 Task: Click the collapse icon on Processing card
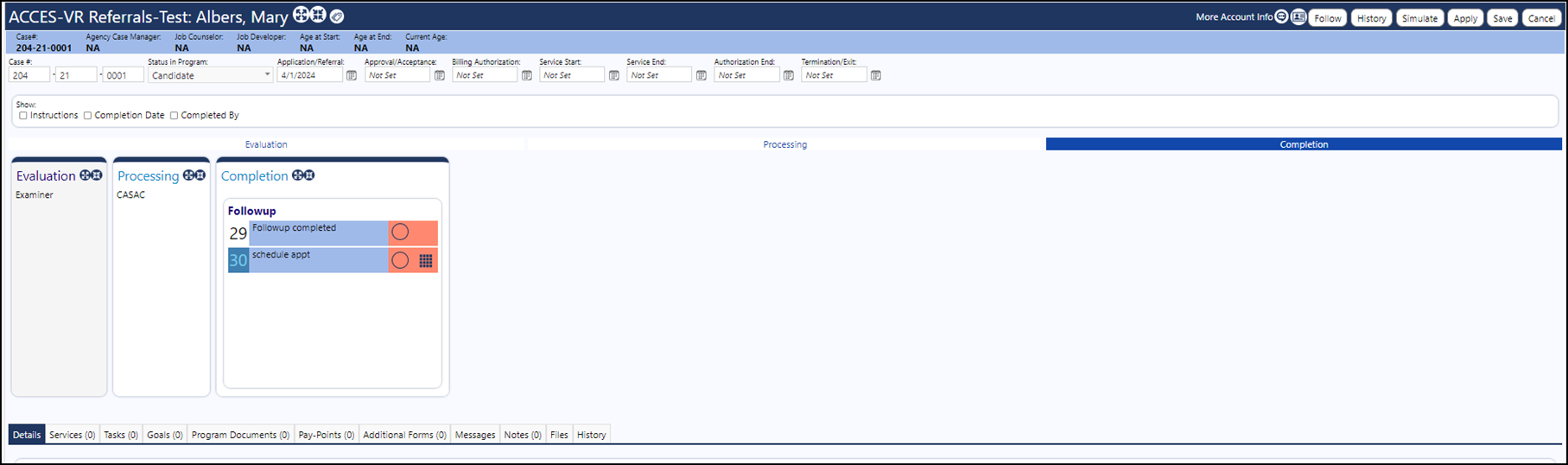(200, 175)
